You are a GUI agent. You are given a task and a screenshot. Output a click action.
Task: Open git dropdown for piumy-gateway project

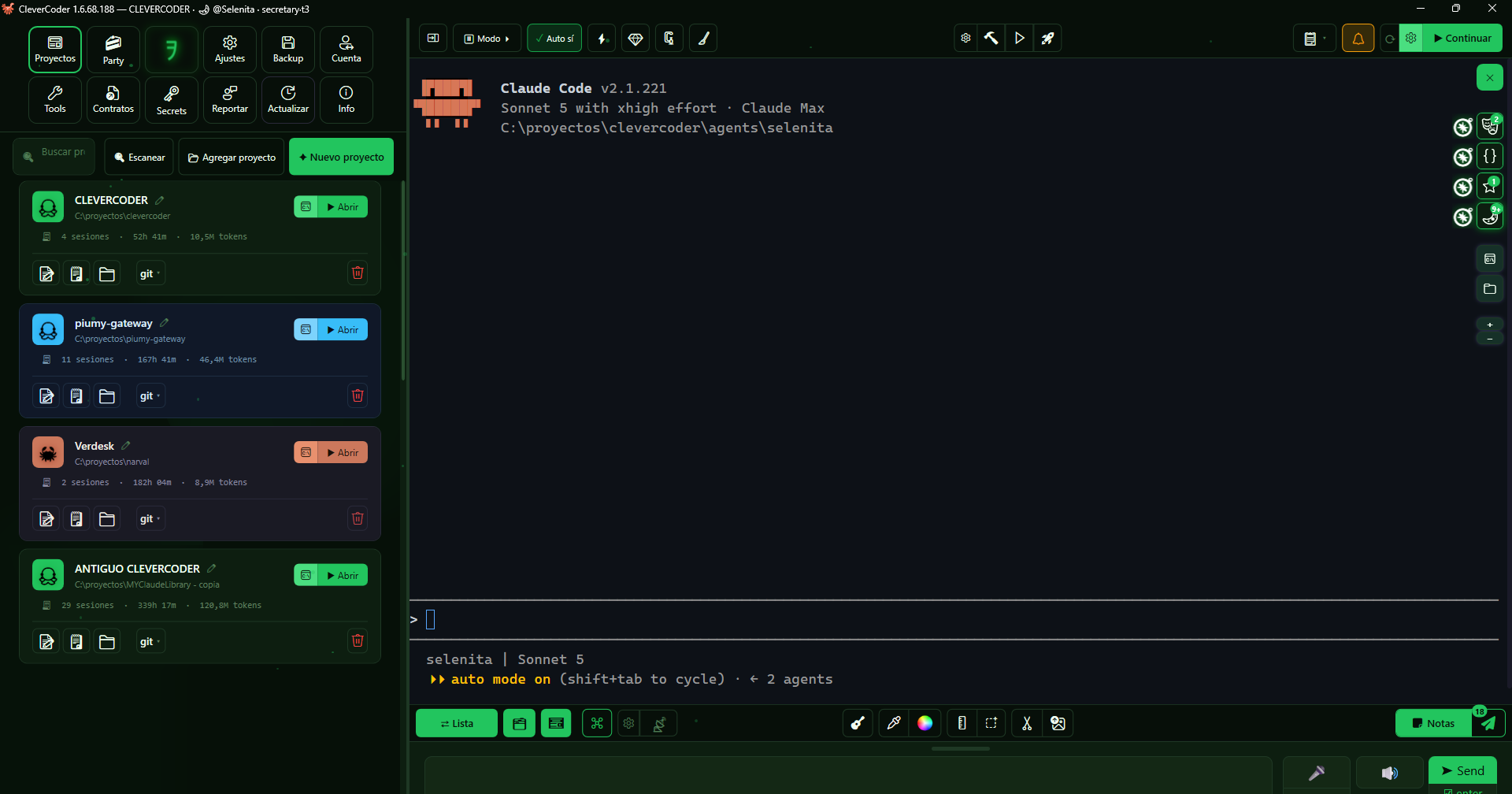point(150,396)
